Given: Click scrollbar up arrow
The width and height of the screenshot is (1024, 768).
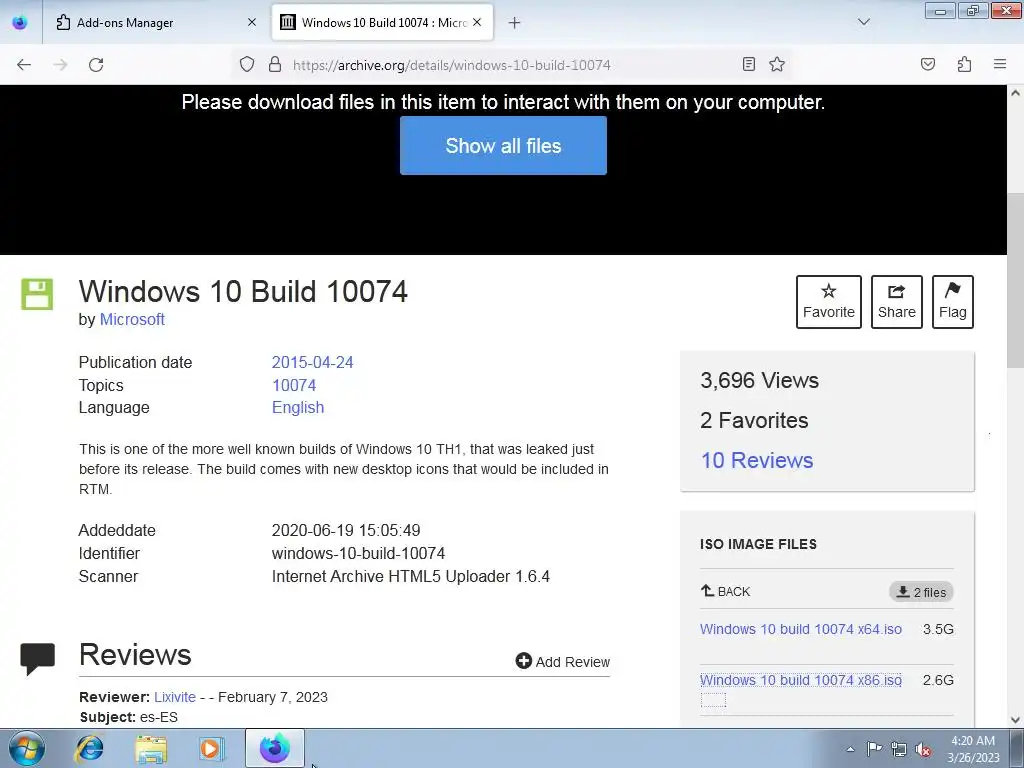Looking at the screenshot, I should pos(1016,93).
